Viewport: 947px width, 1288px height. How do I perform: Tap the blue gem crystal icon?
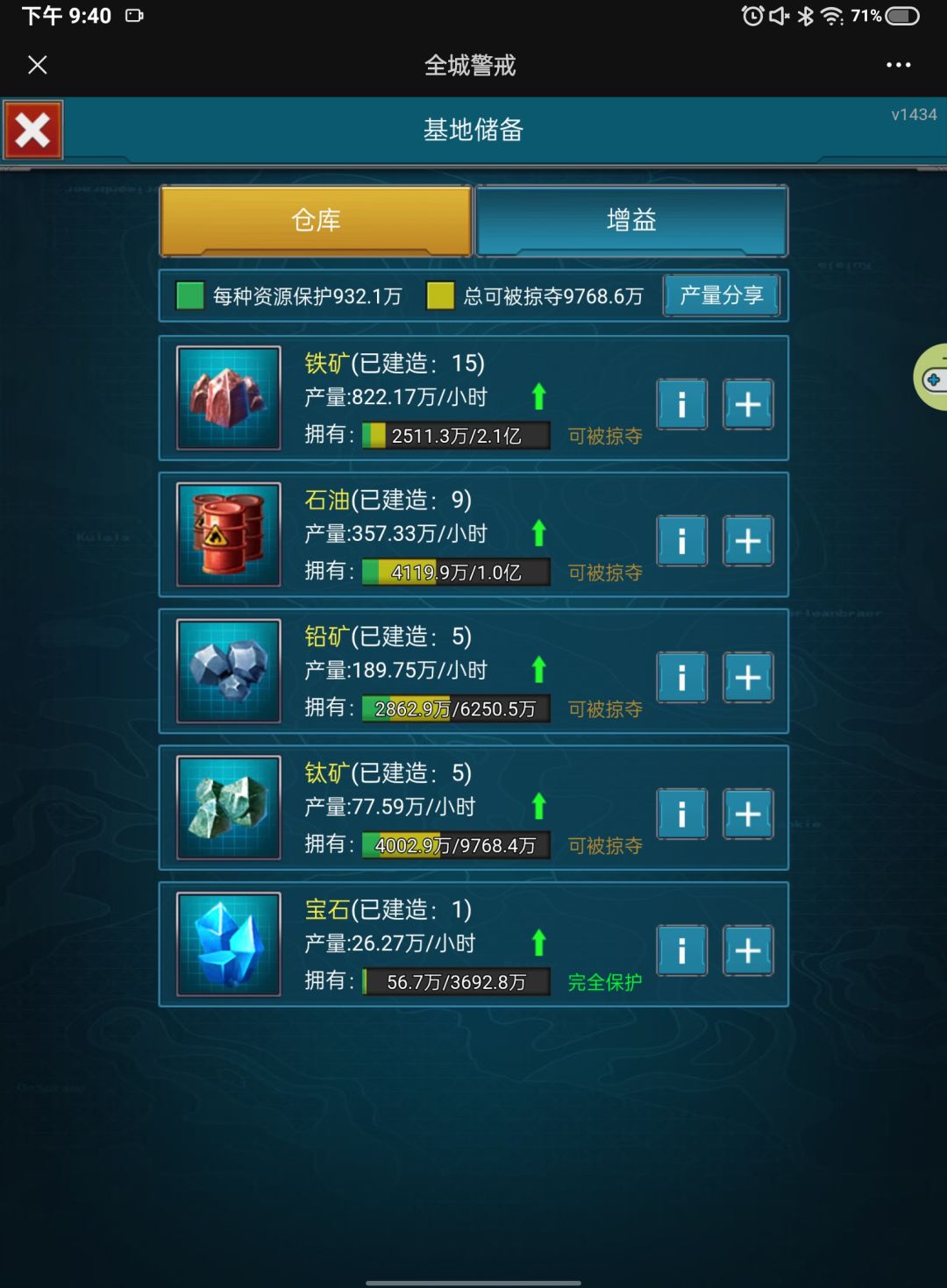pos(229,944)
